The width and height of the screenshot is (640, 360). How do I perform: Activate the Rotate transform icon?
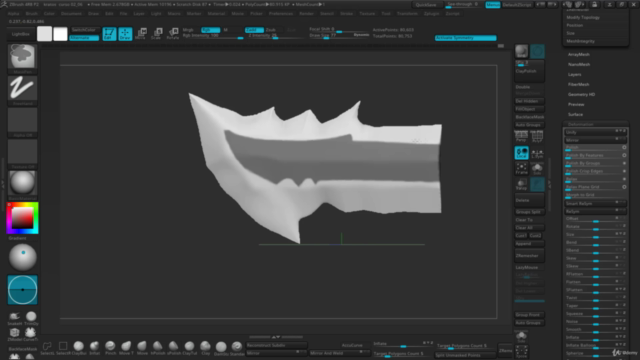point(172,34)
